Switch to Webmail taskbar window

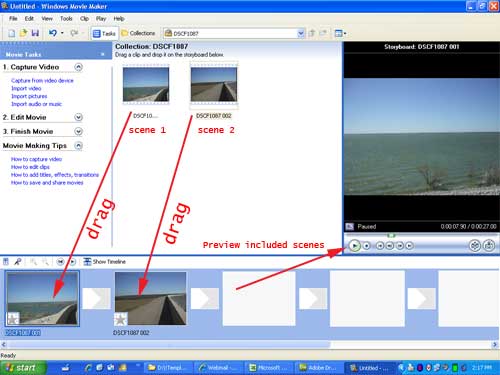(x=218, y=368)
